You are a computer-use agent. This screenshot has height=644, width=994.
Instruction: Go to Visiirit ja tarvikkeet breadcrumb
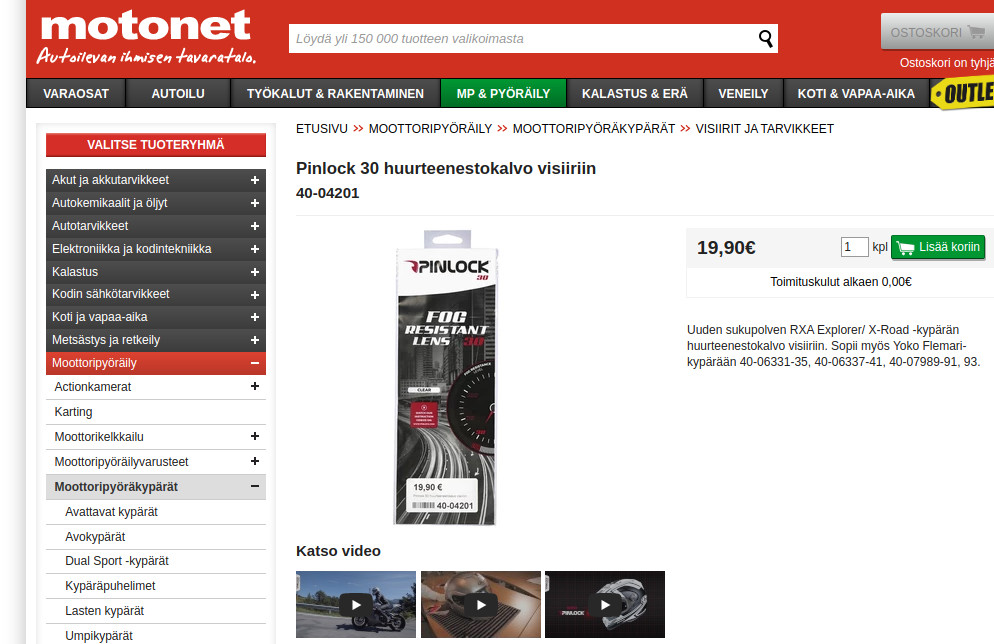coord(765,129)
